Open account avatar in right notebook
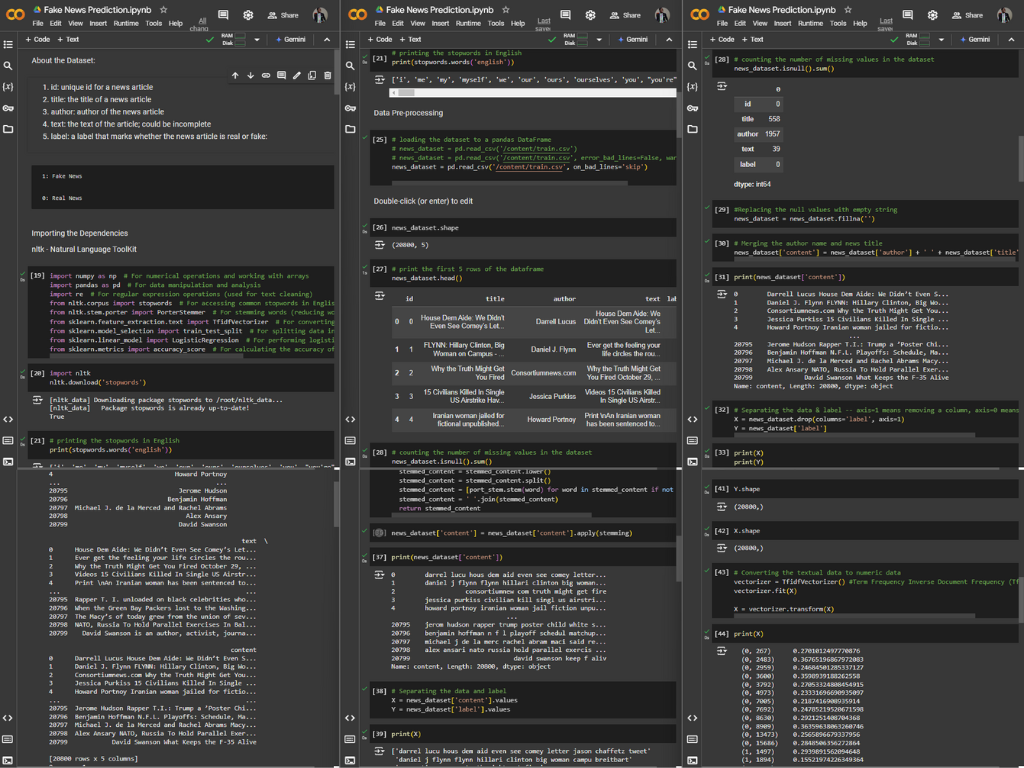This screenshot has width=1024, height=768. (1004, 15)
